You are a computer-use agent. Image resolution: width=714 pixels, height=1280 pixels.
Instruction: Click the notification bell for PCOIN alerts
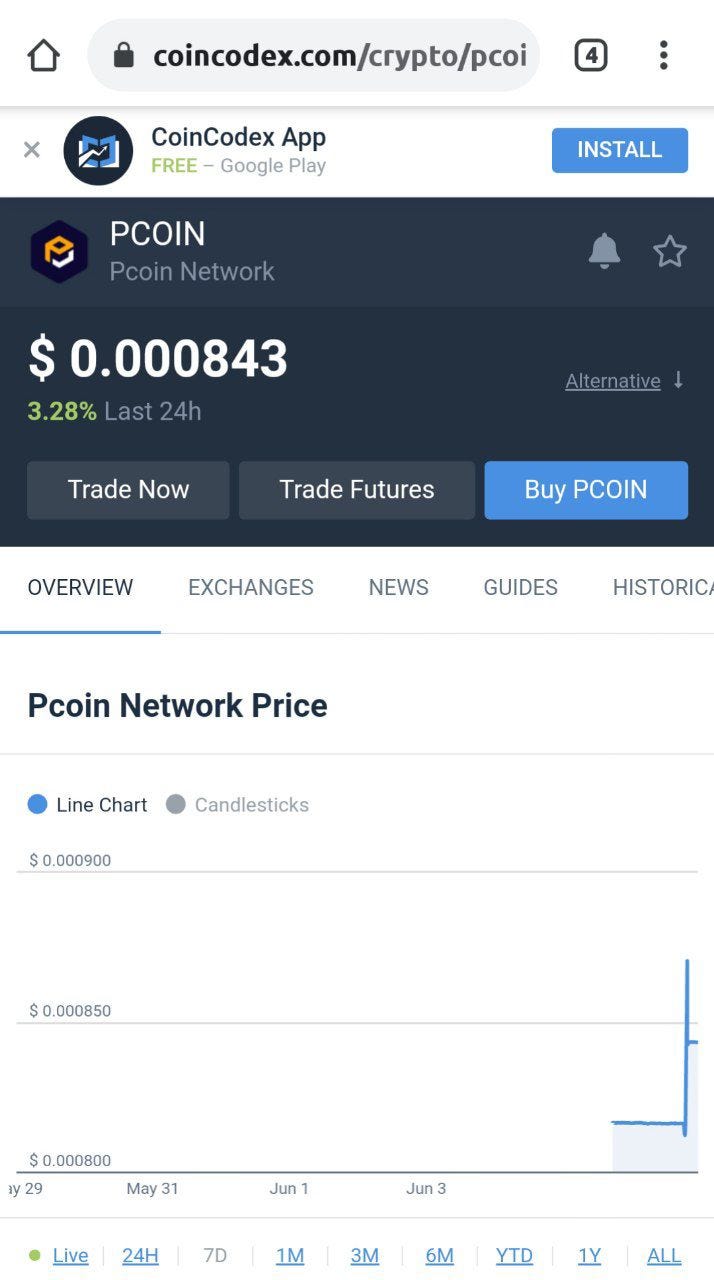[x=604, y=251]
